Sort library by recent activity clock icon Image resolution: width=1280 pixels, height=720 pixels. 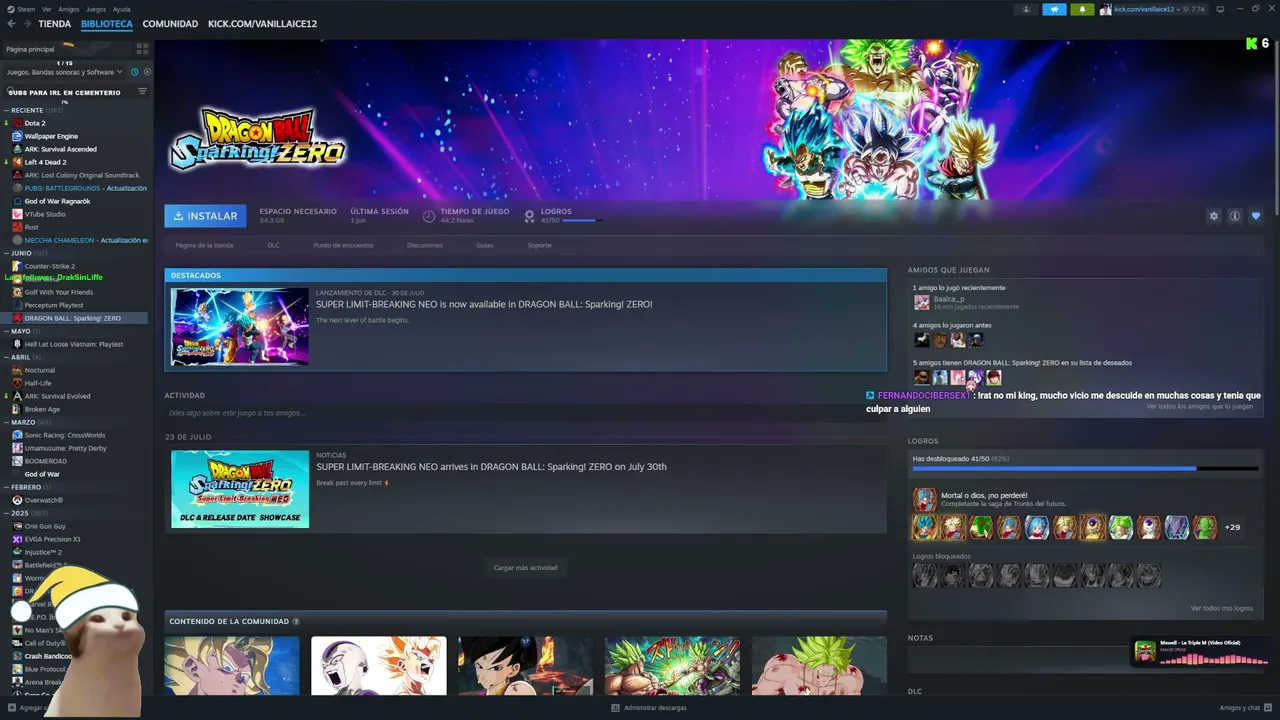click(x=135, y=72)
